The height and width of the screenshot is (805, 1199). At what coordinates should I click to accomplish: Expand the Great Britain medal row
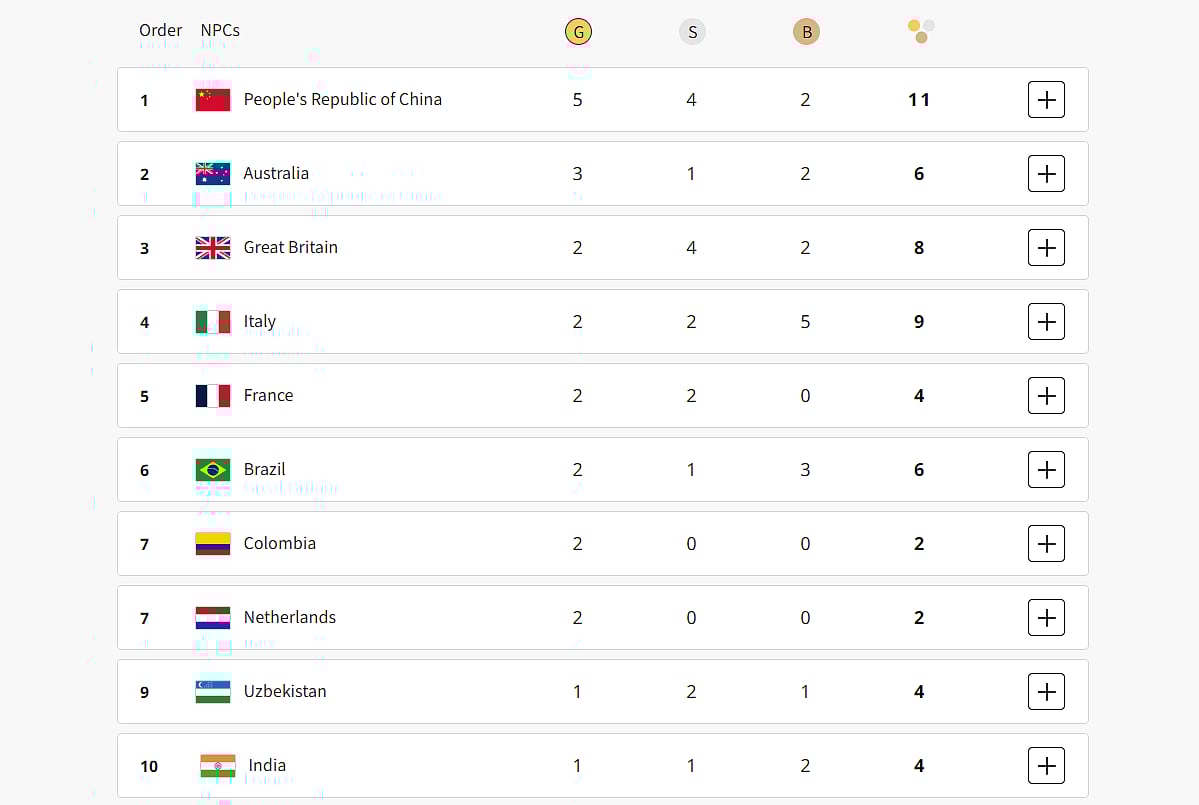(1046, 247)
